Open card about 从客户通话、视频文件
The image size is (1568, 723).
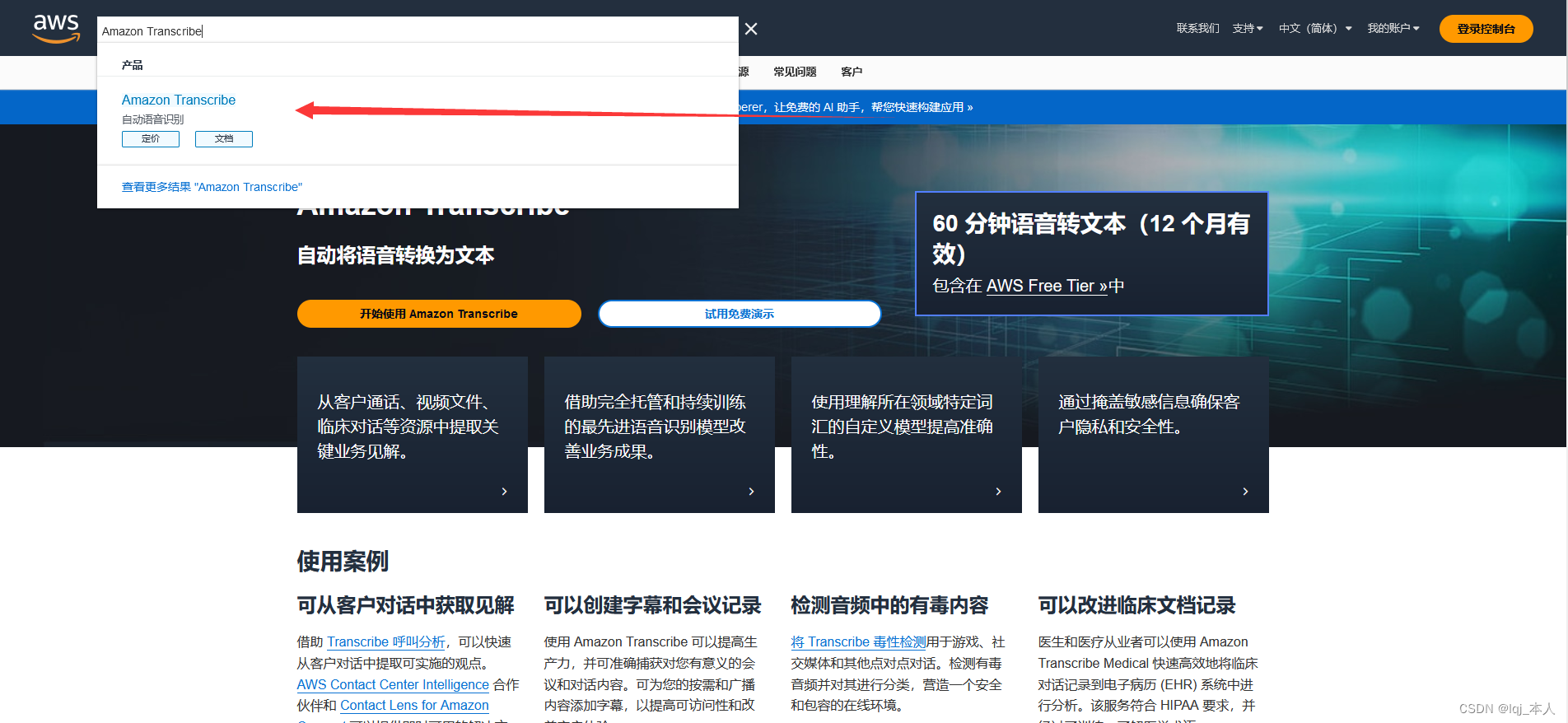click(413, 435)
